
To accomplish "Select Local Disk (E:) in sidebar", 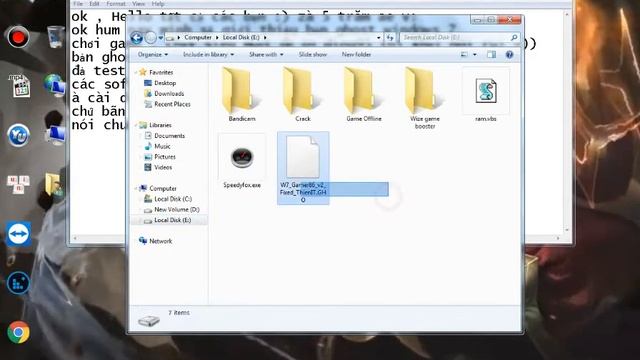I will 172,220.
